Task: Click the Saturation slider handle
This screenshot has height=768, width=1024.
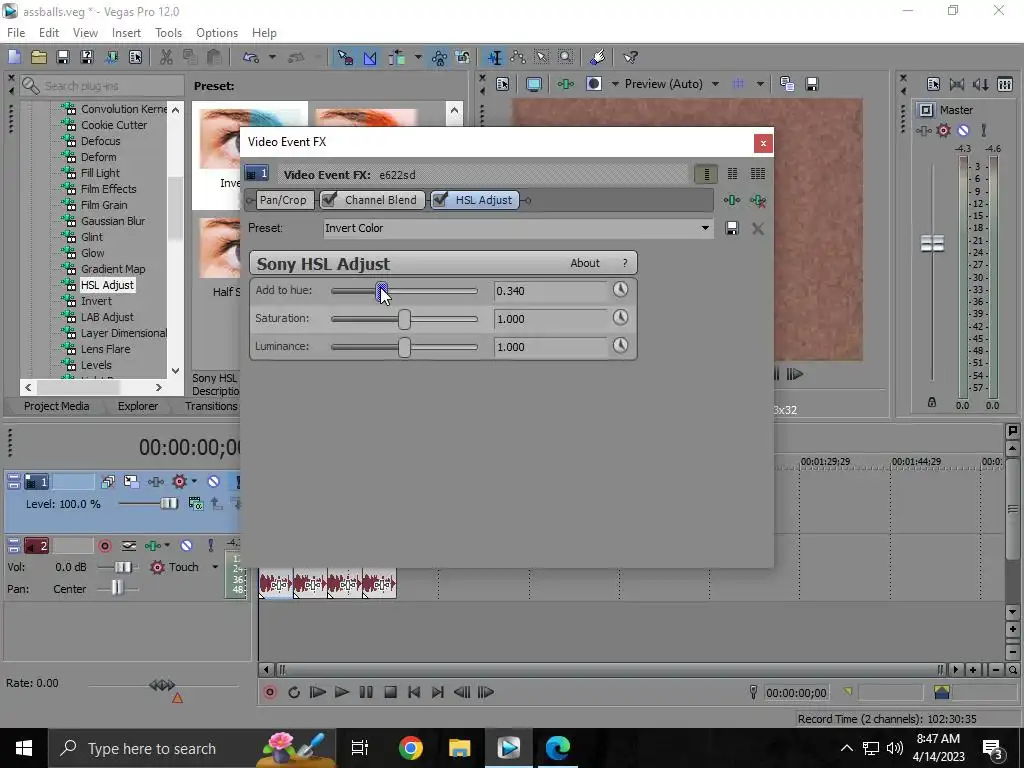Action: (x=404, y=319)
